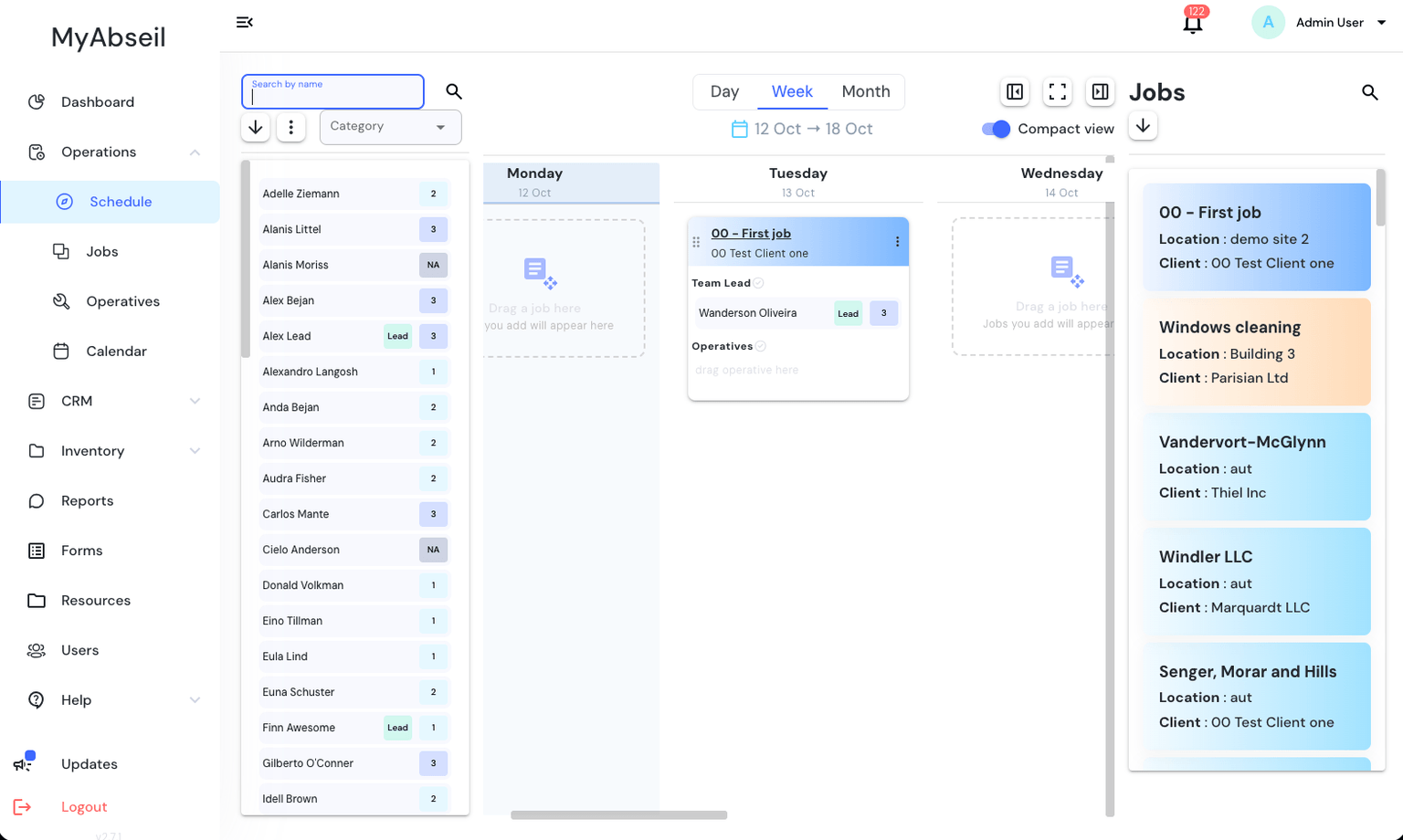Turn off Compact view switch
This screenshot has width=1403, height=840.
[x=996, y=129]
